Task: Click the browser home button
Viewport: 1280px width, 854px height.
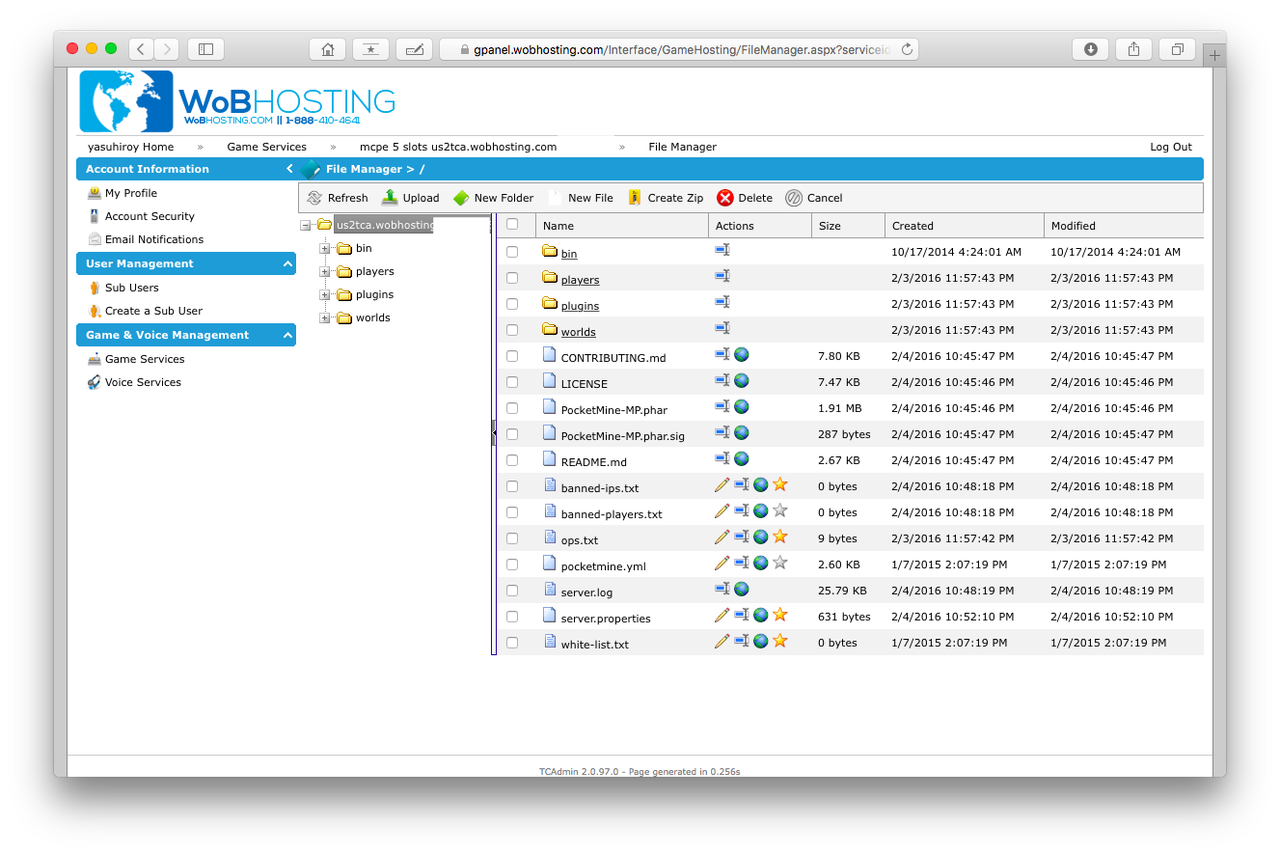Action: pos(327,49)
